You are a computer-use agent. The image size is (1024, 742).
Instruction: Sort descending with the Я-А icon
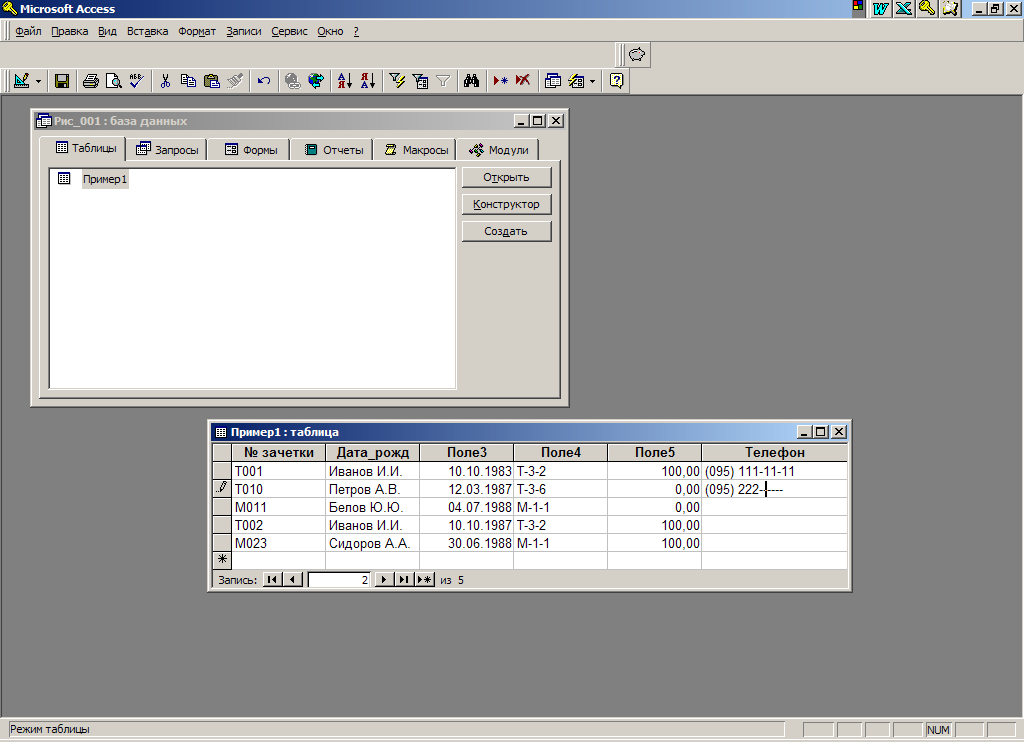click(368, 81)
